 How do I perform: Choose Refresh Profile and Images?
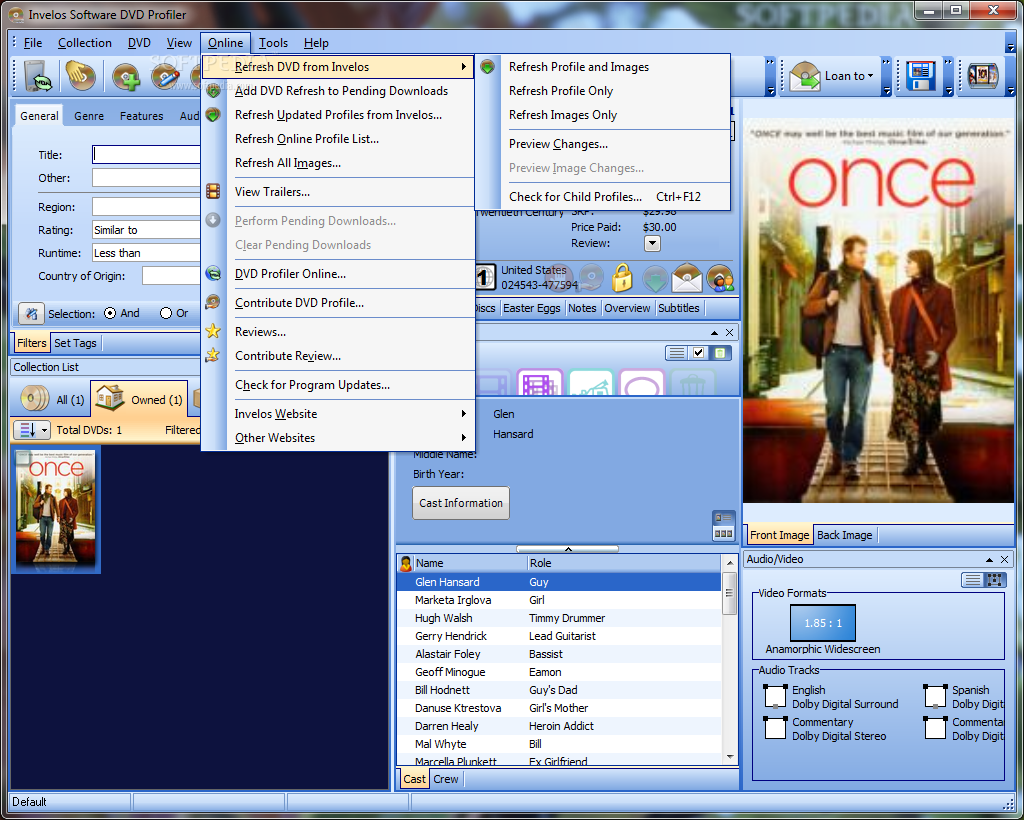click(x=602, y=67)
